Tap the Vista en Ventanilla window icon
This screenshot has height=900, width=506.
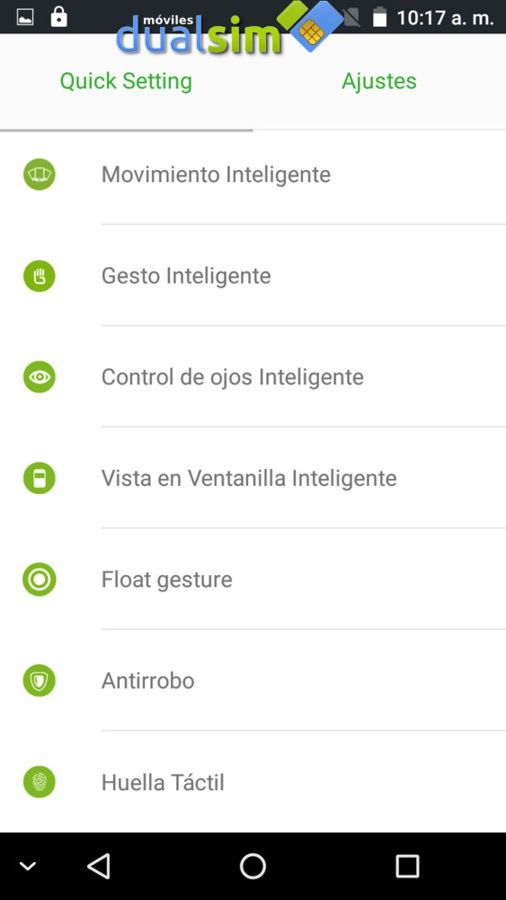pyautogui.click(x=39, y=478)
